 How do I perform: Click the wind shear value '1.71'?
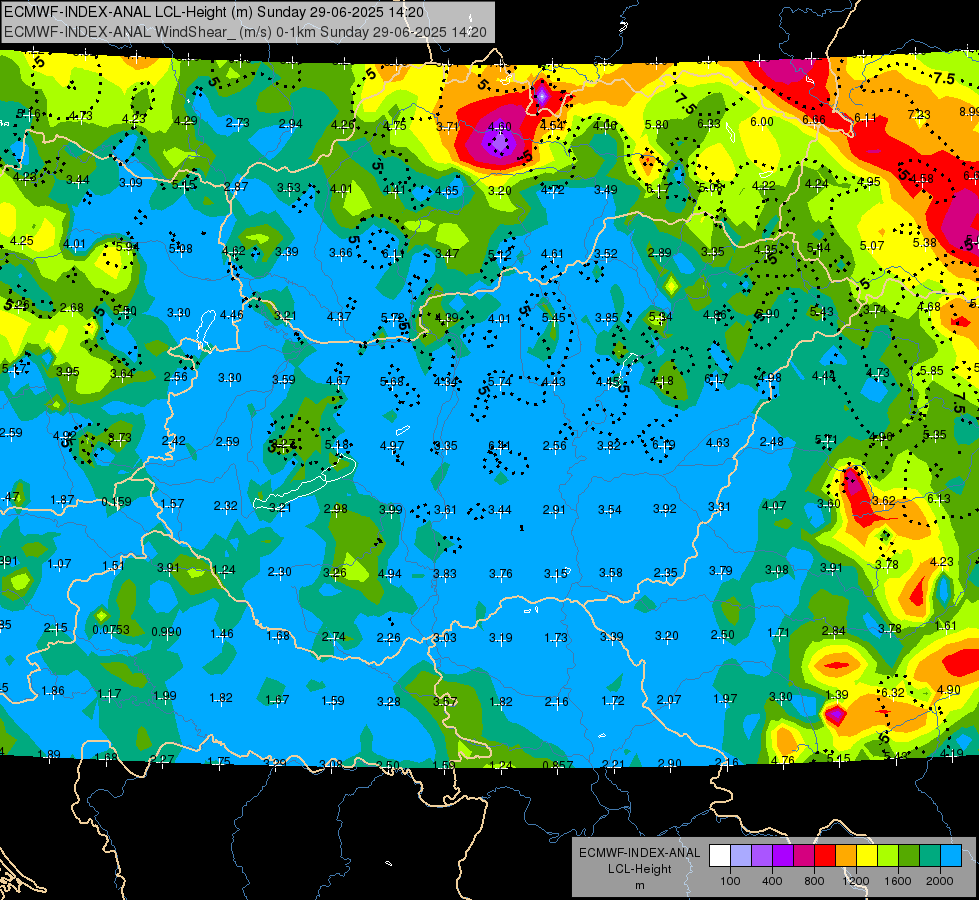pos(778,633)
